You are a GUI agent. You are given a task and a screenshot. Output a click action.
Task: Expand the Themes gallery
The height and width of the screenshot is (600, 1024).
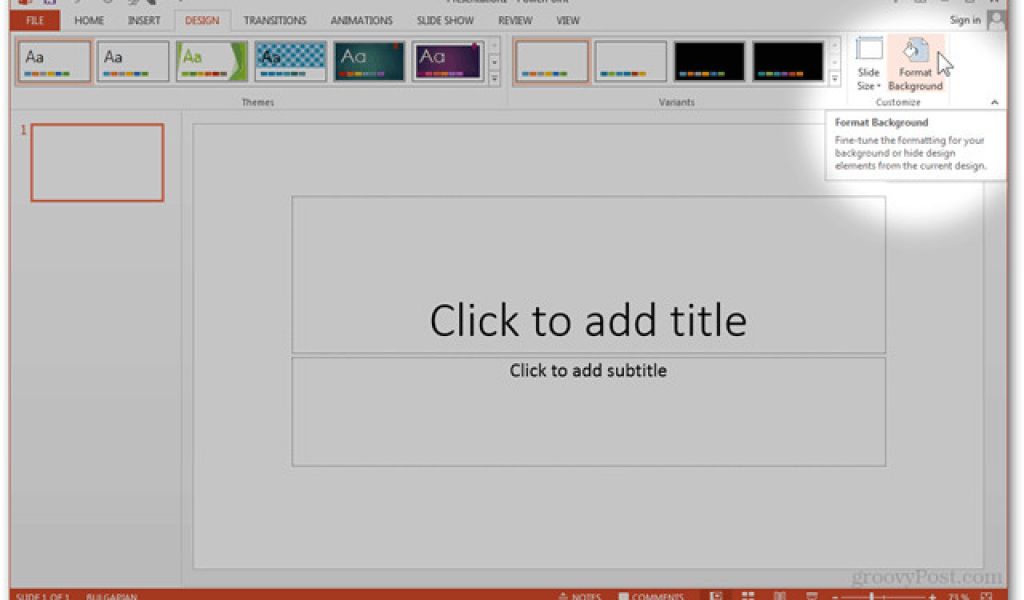coord(494,82)
